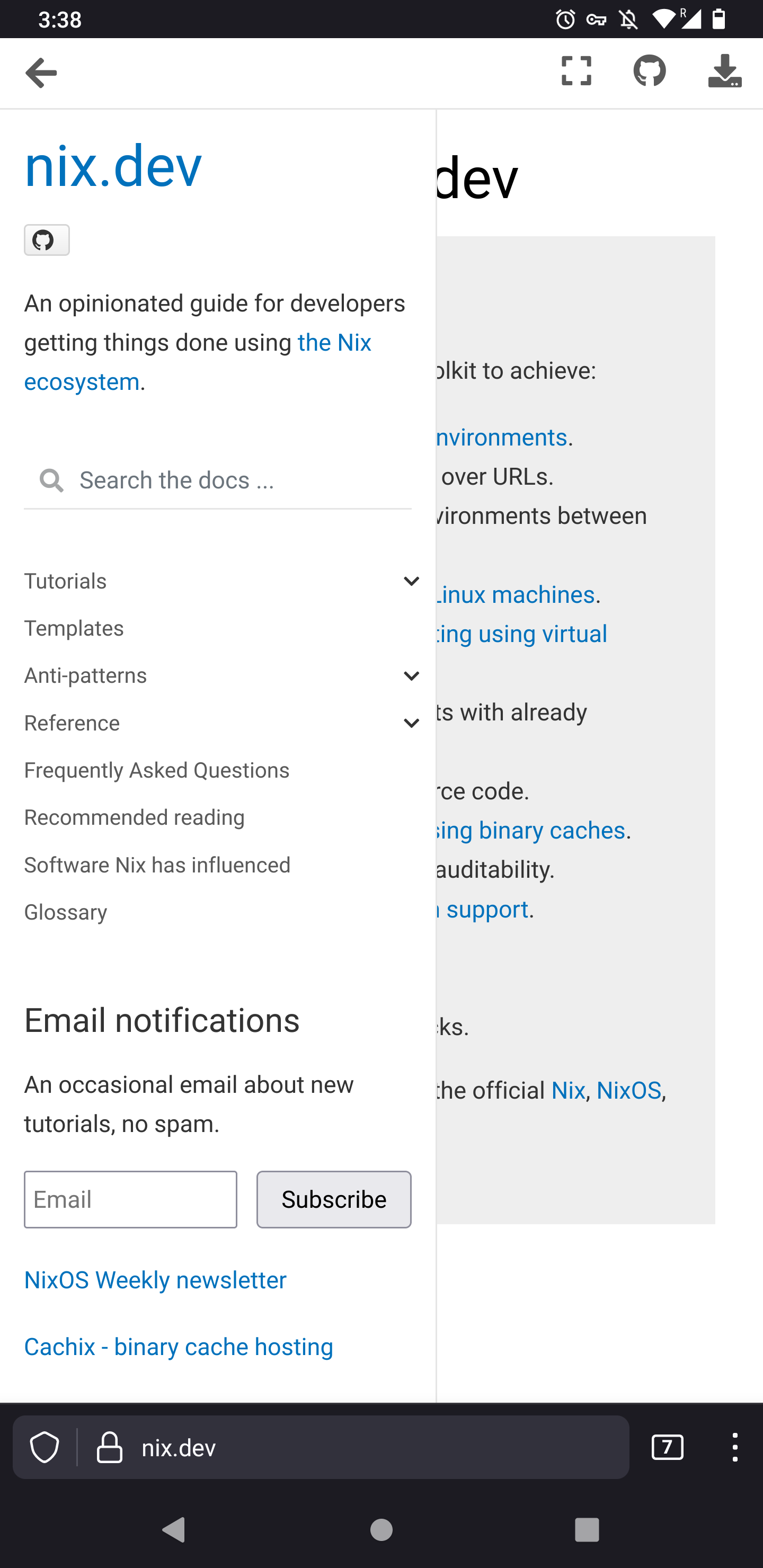Viewport: 763px width, 1568px height.
Task: Click the small GitHub button under nix.dev title
Action: tap(47, 240)
